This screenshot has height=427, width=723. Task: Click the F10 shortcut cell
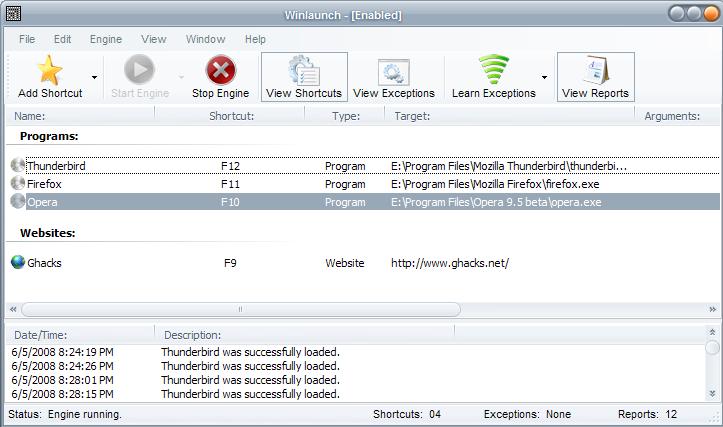tap(230, 202)
